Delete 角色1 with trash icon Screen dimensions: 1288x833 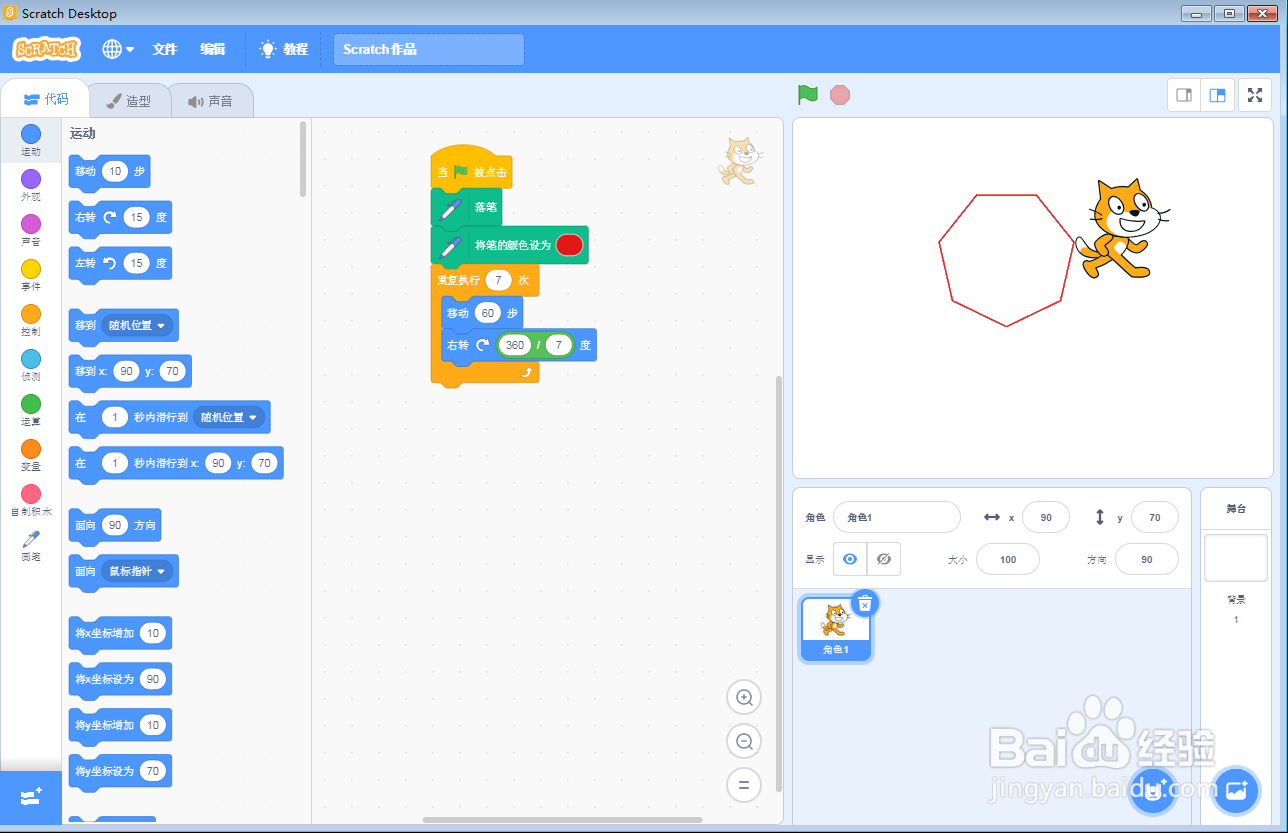(x=866, y=603)
